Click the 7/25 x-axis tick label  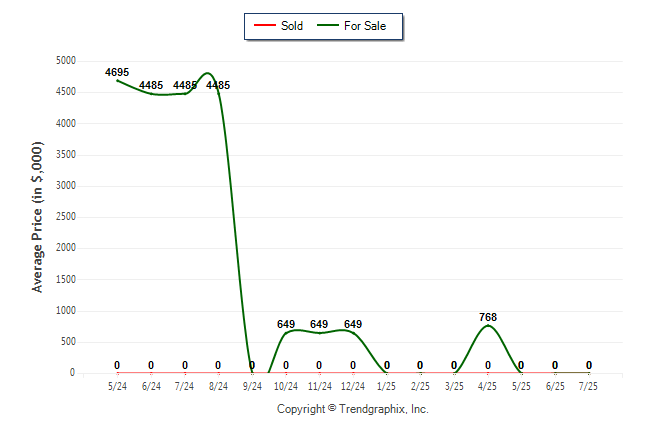(588, 386)
